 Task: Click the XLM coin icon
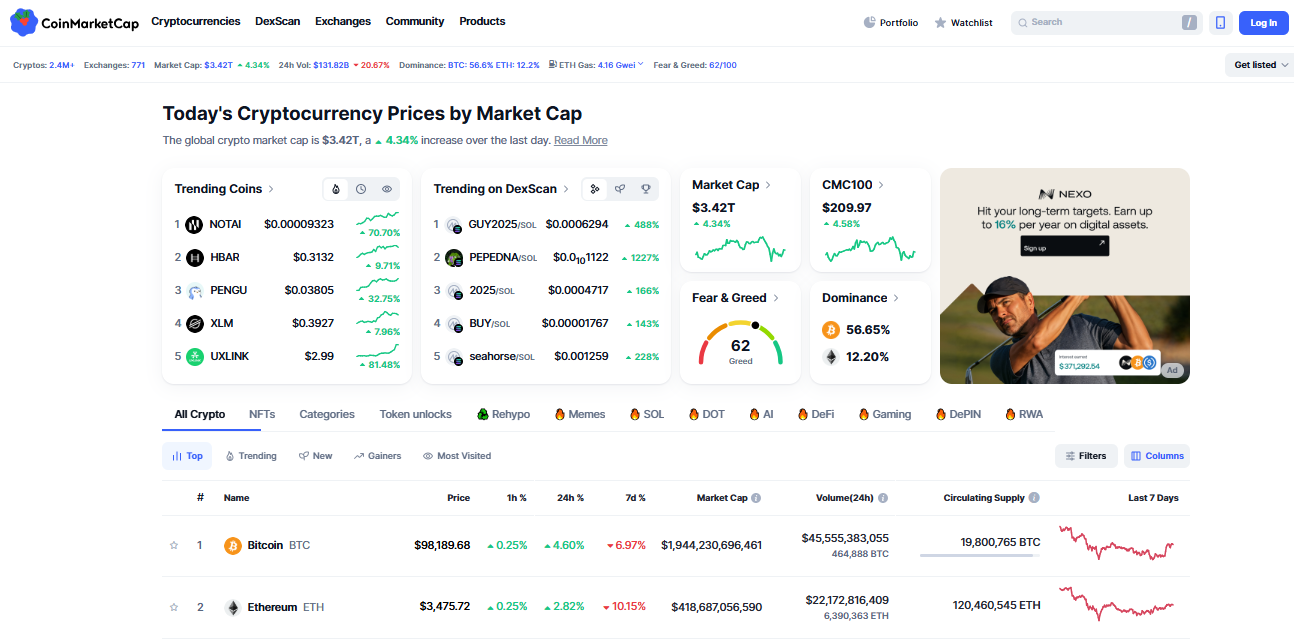[x=194, y=324]
